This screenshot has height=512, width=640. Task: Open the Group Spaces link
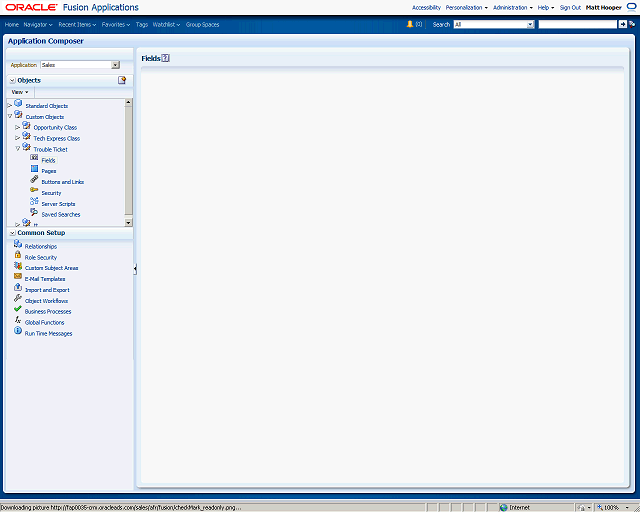(202, 24)
